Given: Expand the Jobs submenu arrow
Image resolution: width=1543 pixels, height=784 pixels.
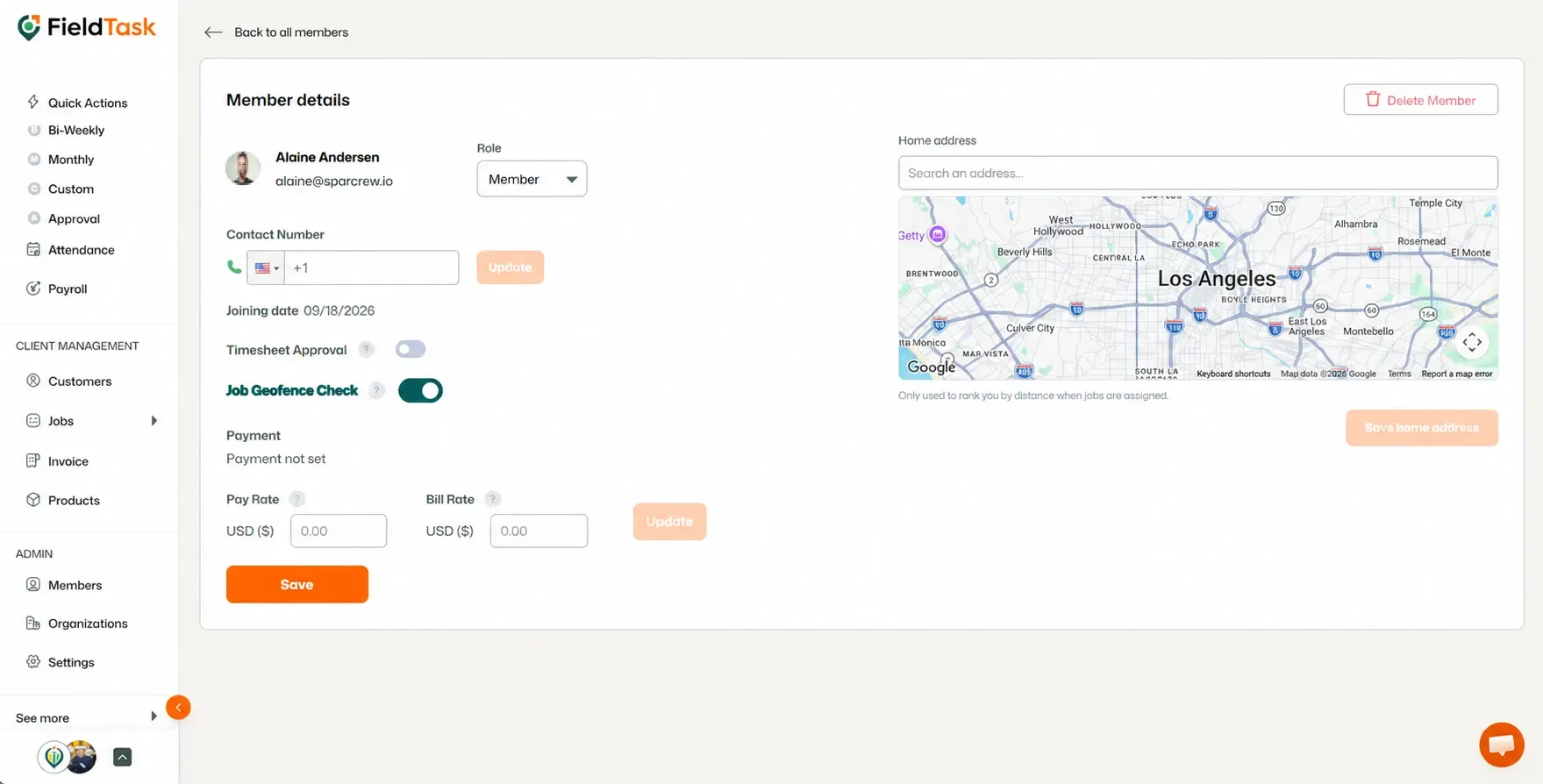Looking at the screenshot, I should pyautogui.click(x=154, y=421).
